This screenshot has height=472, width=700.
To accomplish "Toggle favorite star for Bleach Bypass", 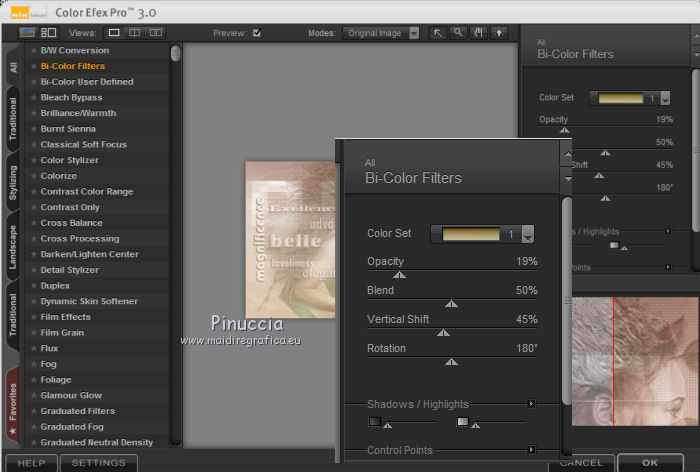I will coord(33,98).
